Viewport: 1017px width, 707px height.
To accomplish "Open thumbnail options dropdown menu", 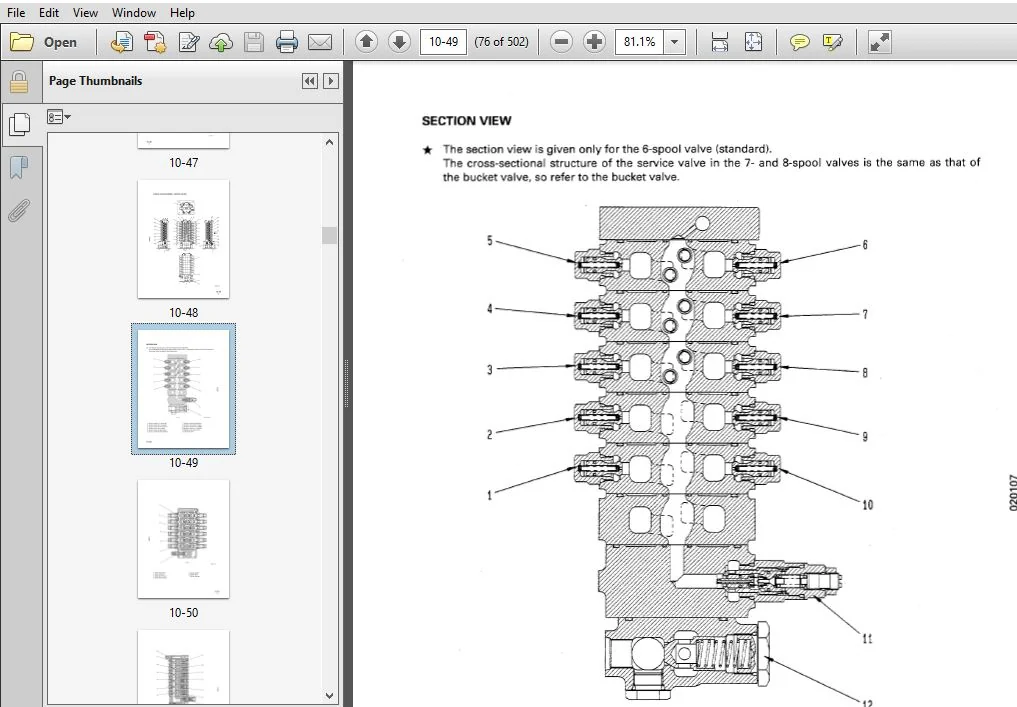I will (58, 117).
